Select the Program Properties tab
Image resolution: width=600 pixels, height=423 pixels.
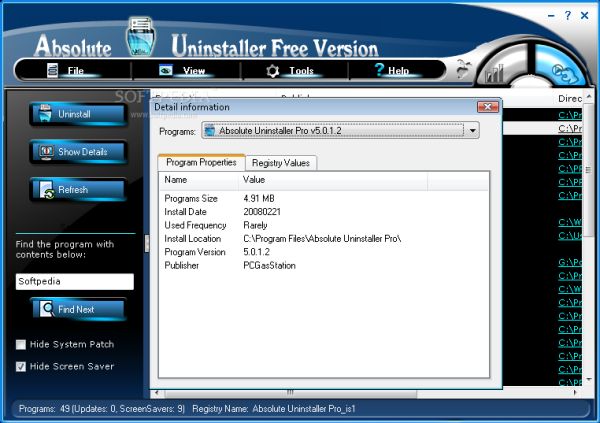tap(201, 162)
